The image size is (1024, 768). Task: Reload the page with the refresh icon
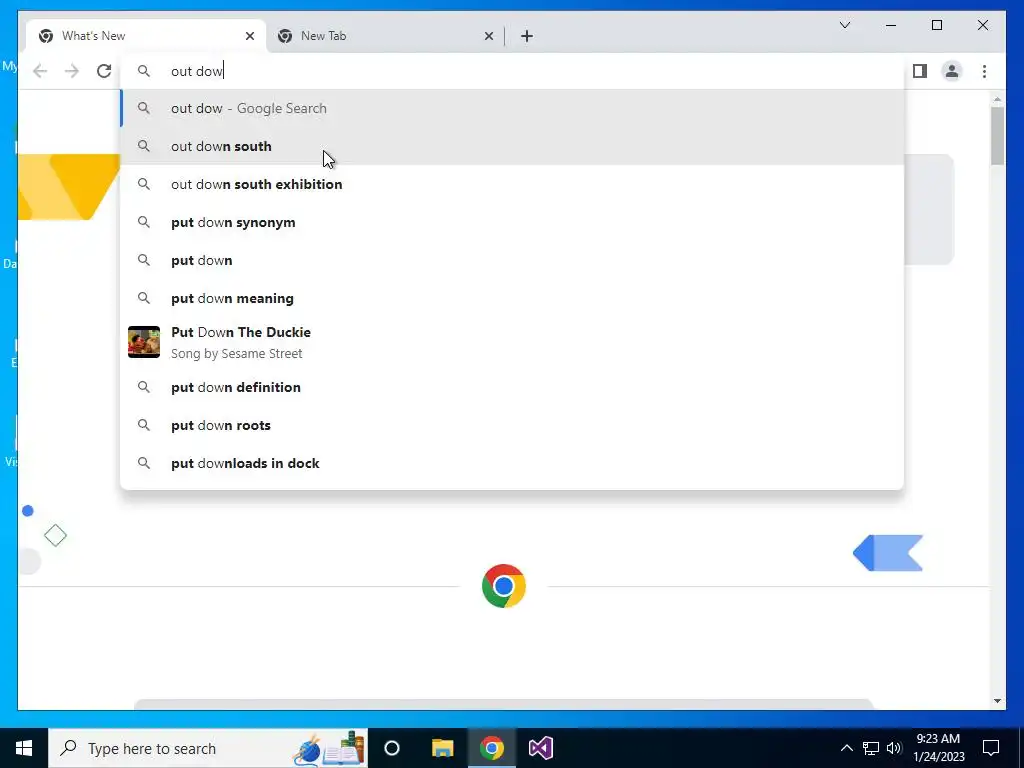pyautogui.click(x=104, y=71)
